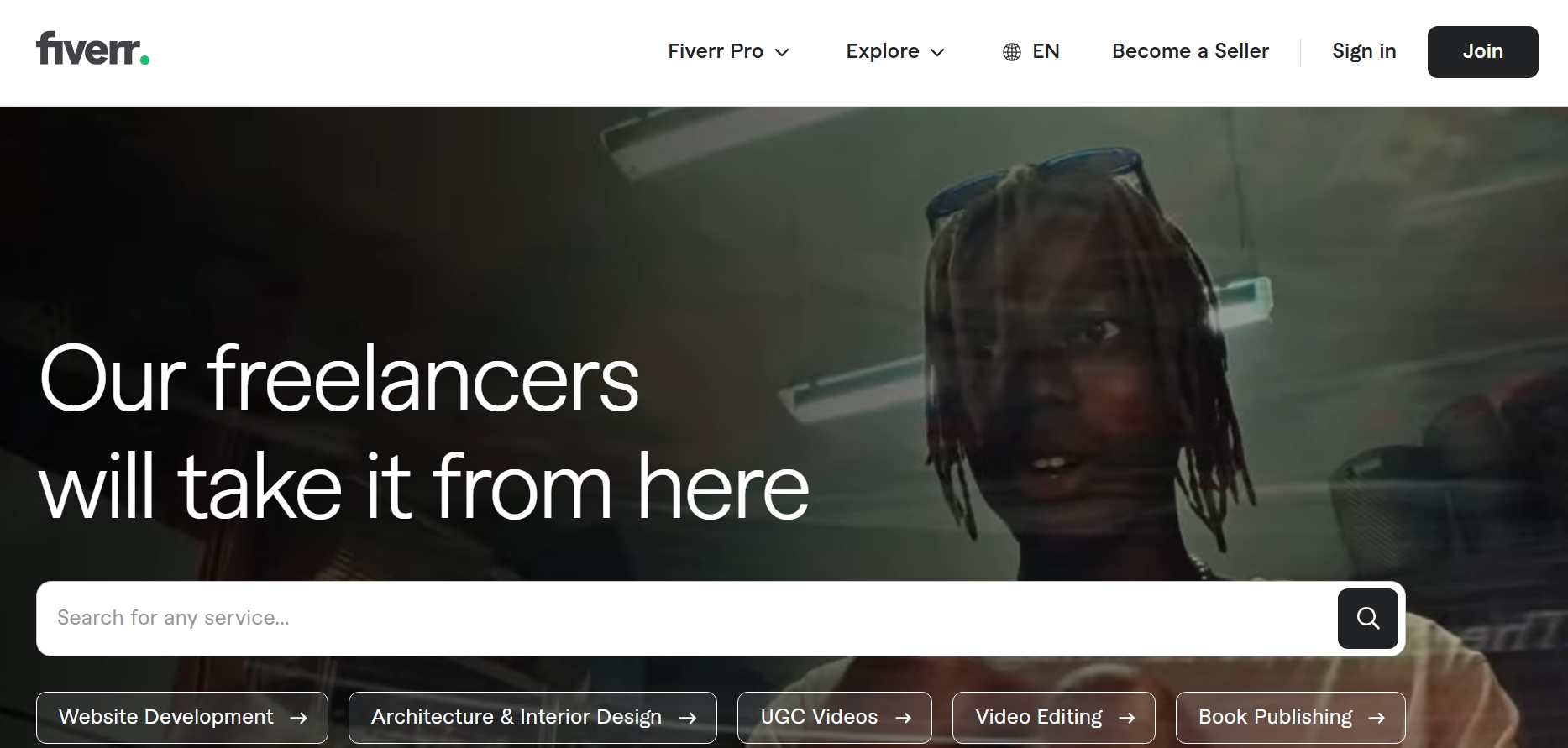Select the Website Development category

[182, 718]
